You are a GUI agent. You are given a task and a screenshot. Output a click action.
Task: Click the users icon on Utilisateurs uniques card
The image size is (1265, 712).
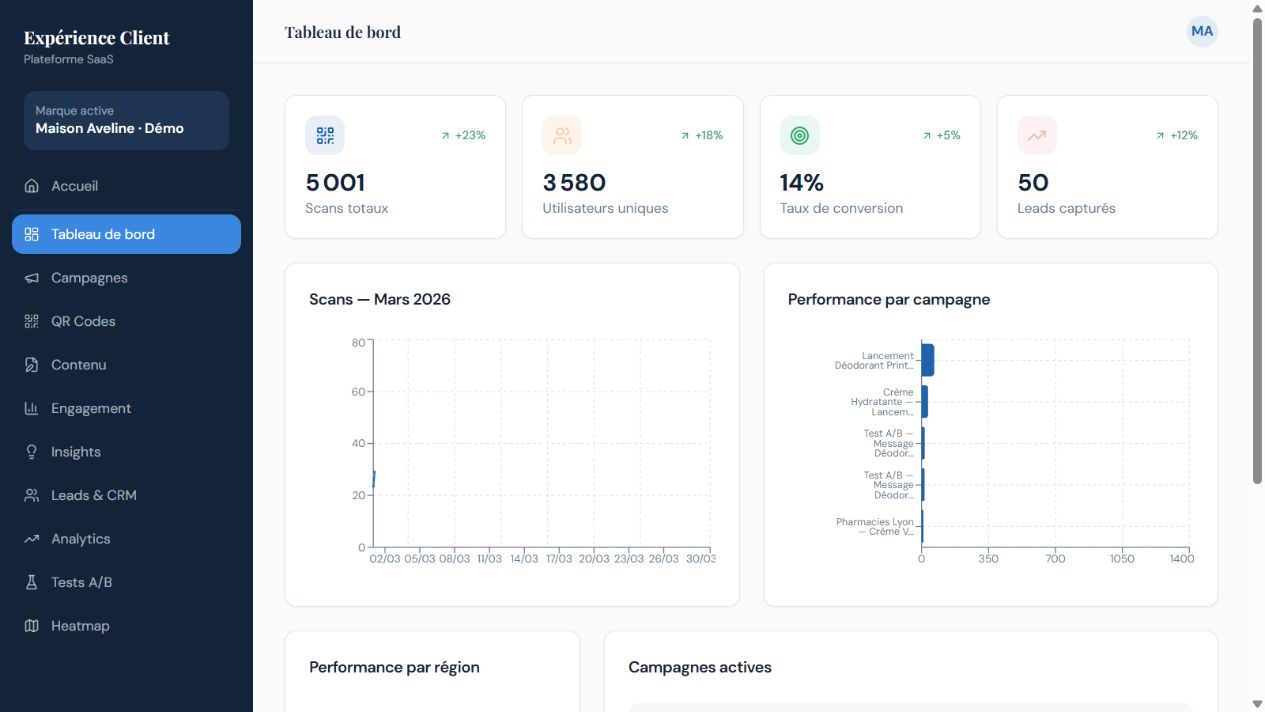[x=562, y=136]
